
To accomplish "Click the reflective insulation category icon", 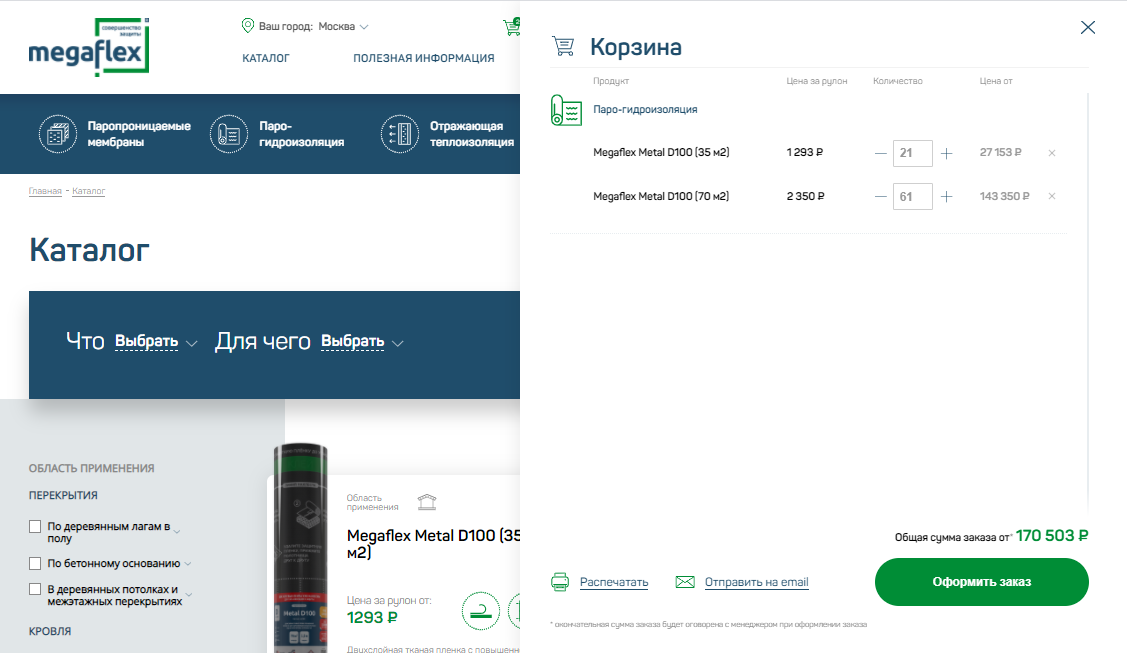I will click(x=400, y=134).
